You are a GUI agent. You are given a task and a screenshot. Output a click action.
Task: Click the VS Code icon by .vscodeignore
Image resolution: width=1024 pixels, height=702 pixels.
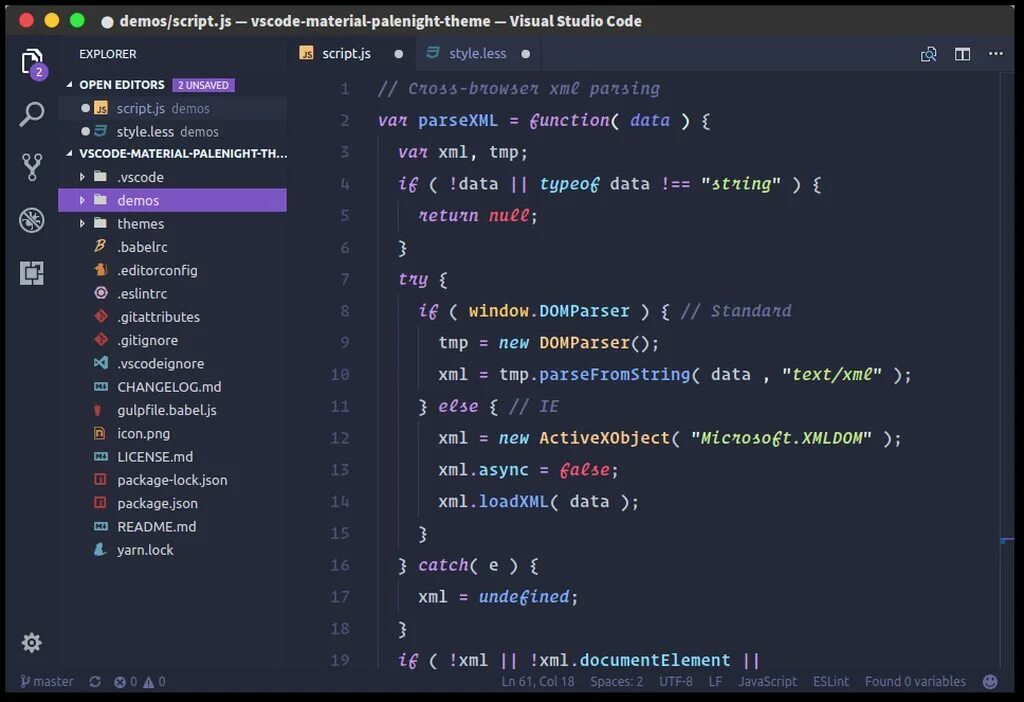(x=101, y=362)
